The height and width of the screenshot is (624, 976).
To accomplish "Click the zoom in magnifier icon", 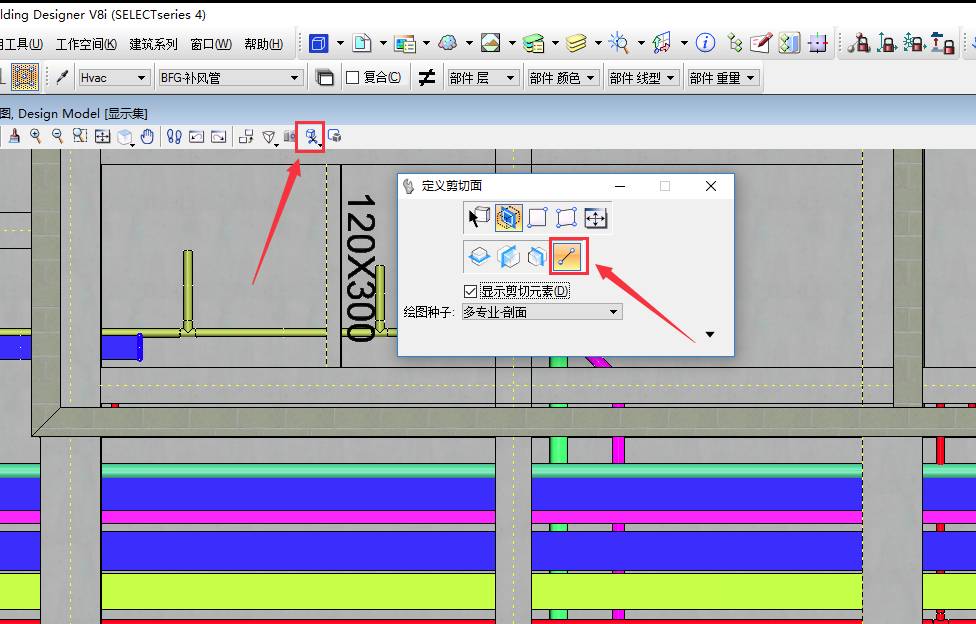I will coord(36,137).
